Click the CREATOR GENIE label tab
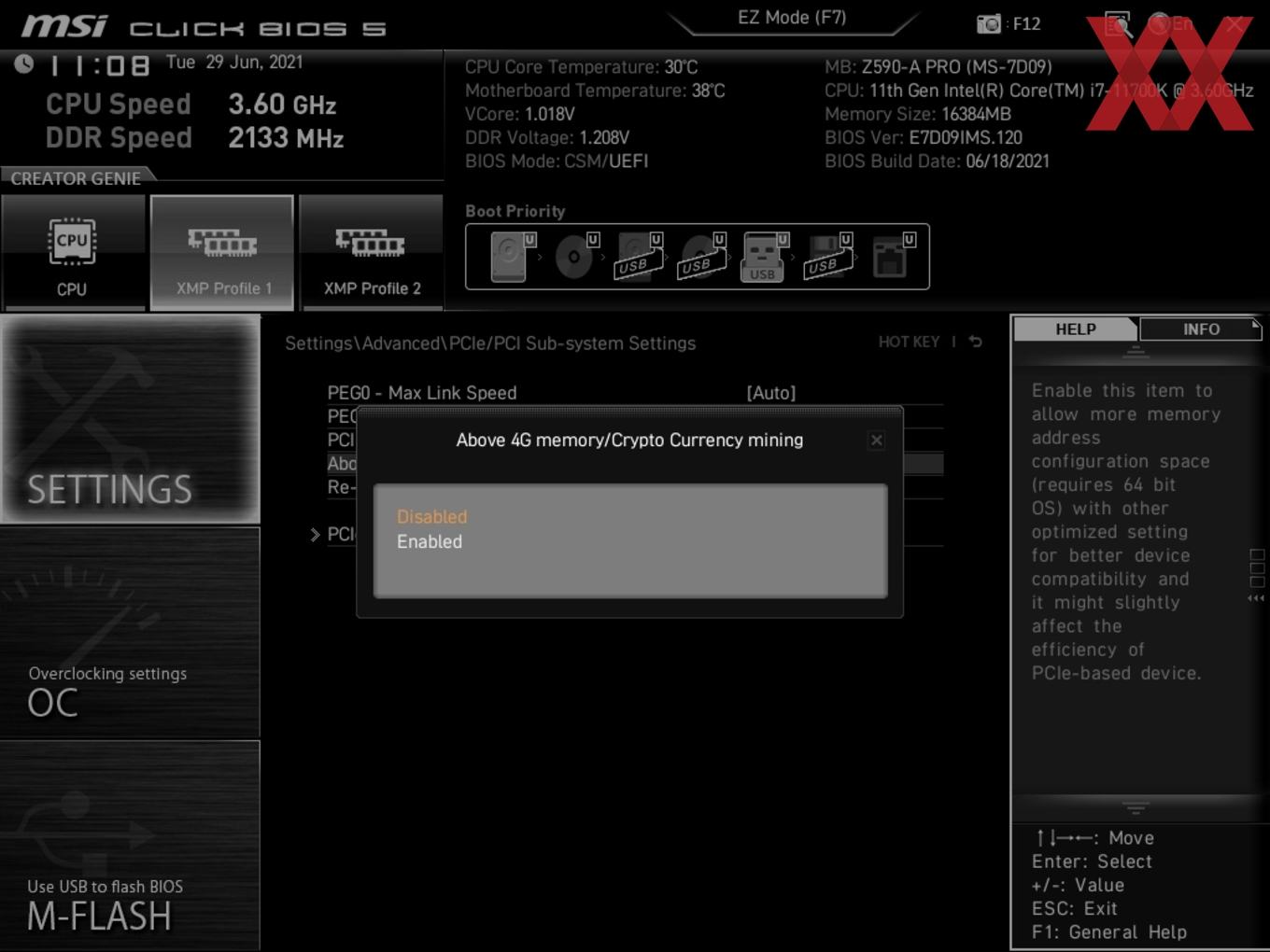The width and height of the screenshot is (1270, 952). tap(77, 178)
